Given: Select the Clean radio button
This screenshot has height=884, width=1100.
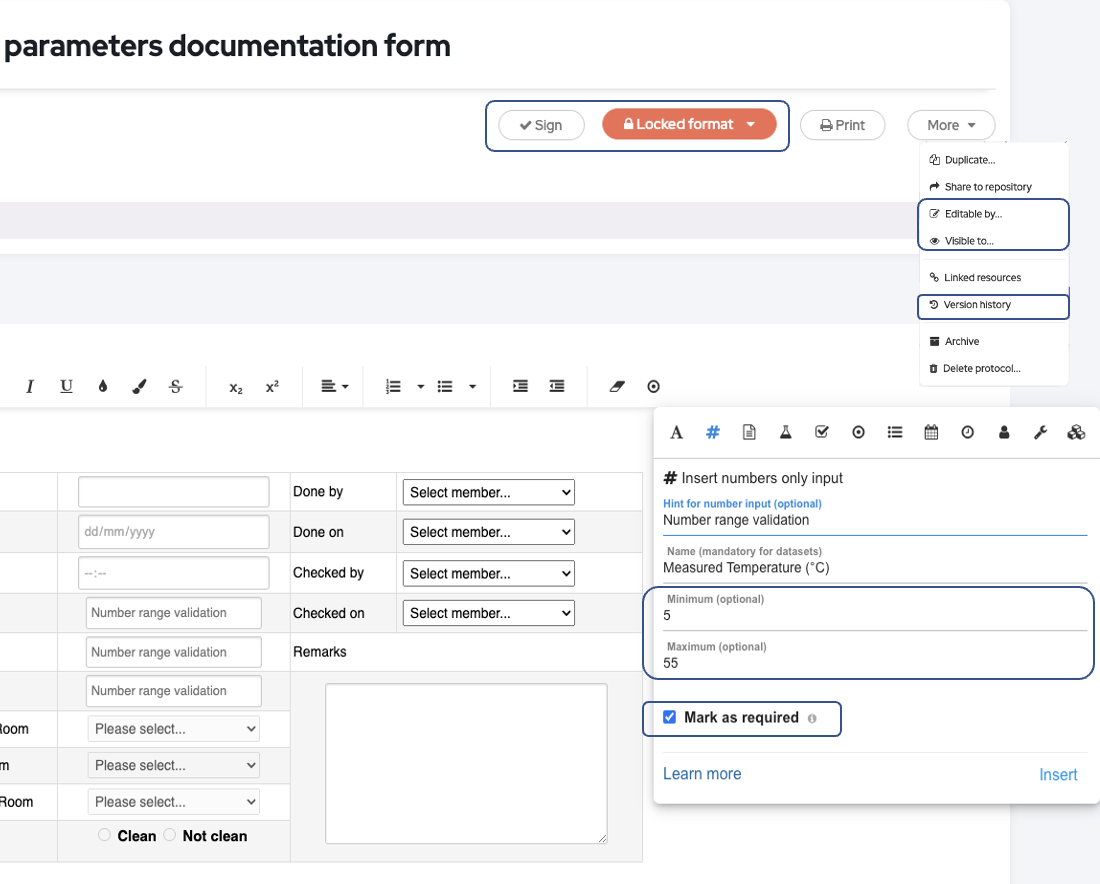Looking at the screenshot, I should 105,835.
